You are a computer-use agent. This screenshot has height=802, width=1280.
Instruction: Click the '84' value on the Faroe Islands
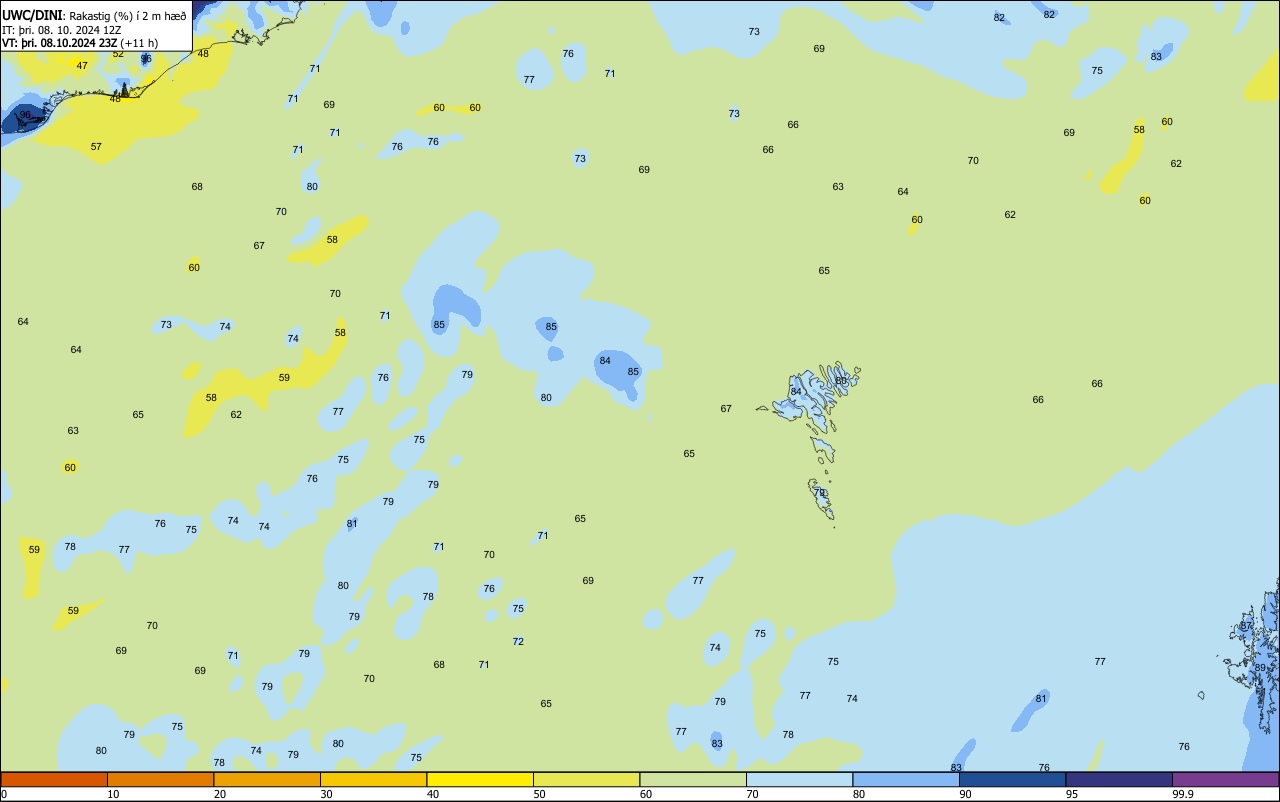pos(796,392)
